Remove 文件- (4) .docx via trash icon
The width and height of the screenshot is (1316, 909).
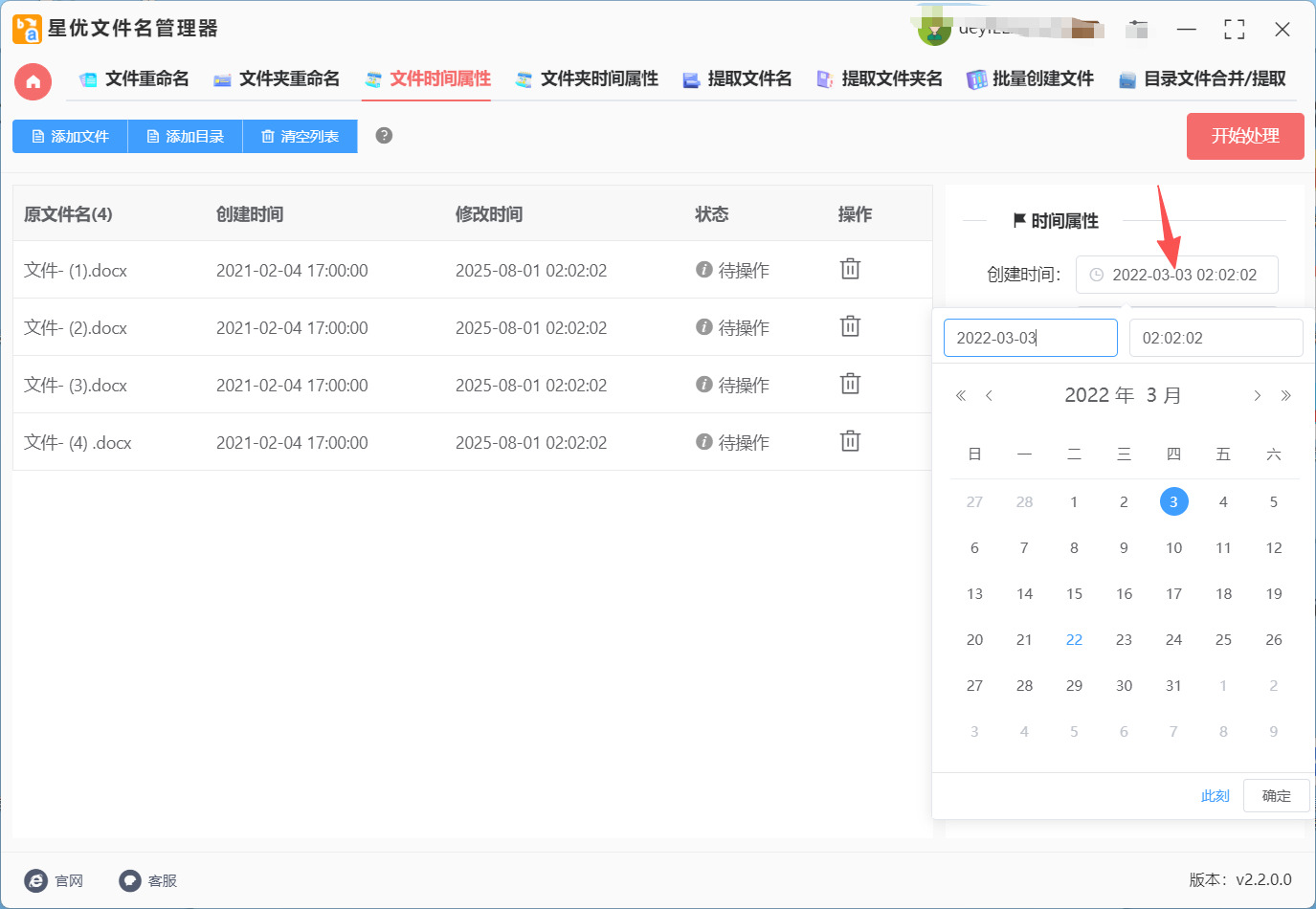point(850,441)
